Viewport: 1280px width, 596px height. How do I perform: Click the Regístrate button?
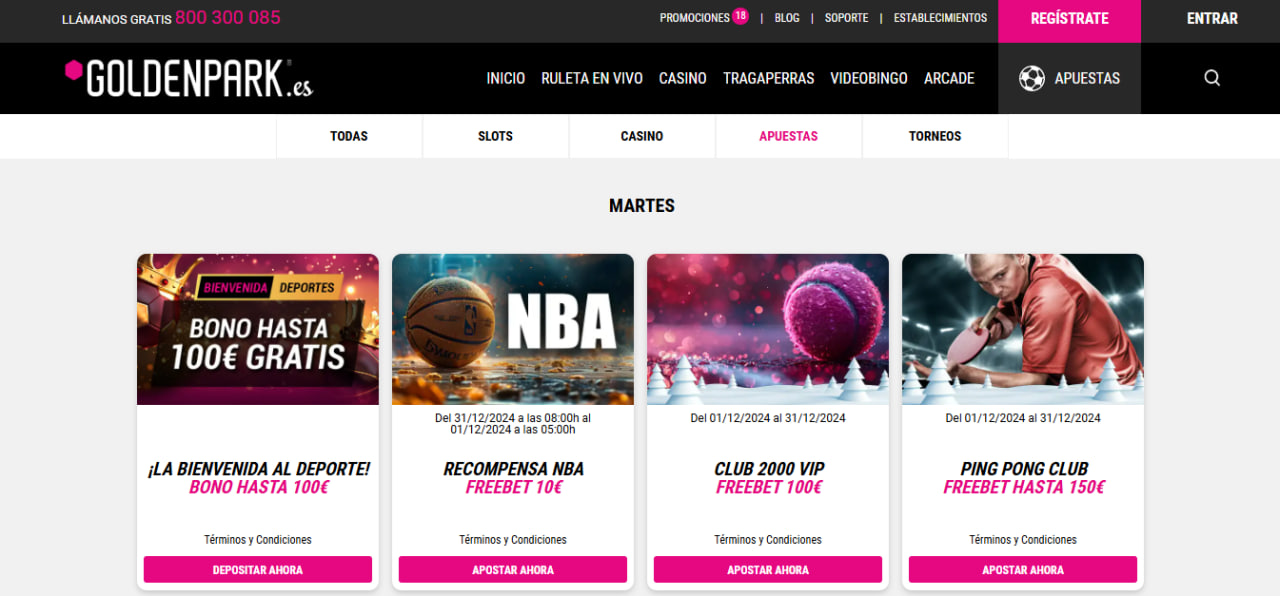pos(1070,21)
